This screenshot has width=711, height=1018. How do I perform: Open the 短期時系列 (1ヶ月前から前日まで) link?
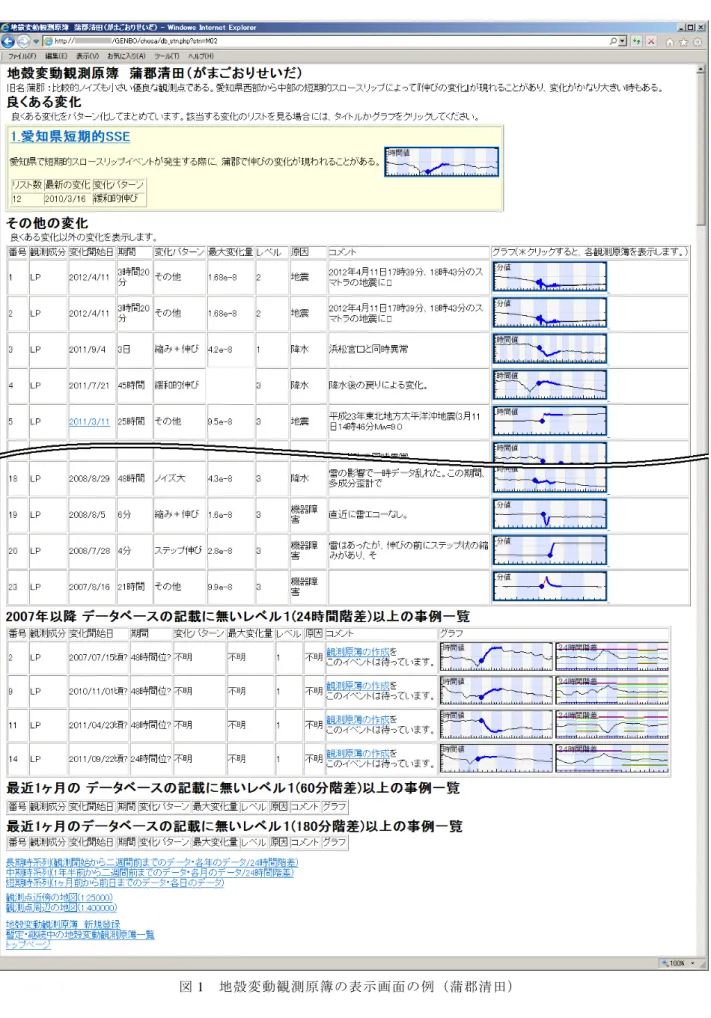tap(115, 883)
